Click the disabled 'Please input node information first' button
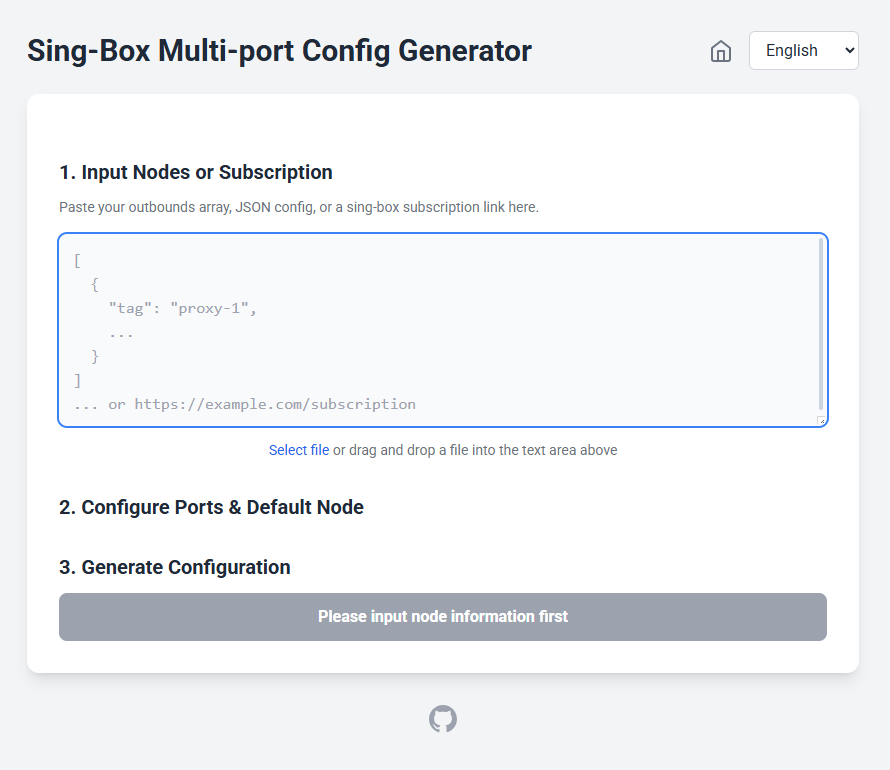The height and width of the screenshot is (770, 890). coord(443,616)
